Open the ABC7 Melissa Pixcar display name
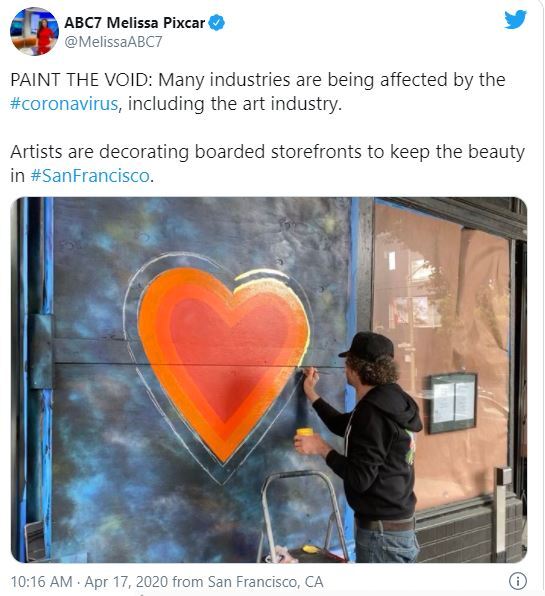The image size is (545, 596). pyautogui.click(x=135, y=23)
